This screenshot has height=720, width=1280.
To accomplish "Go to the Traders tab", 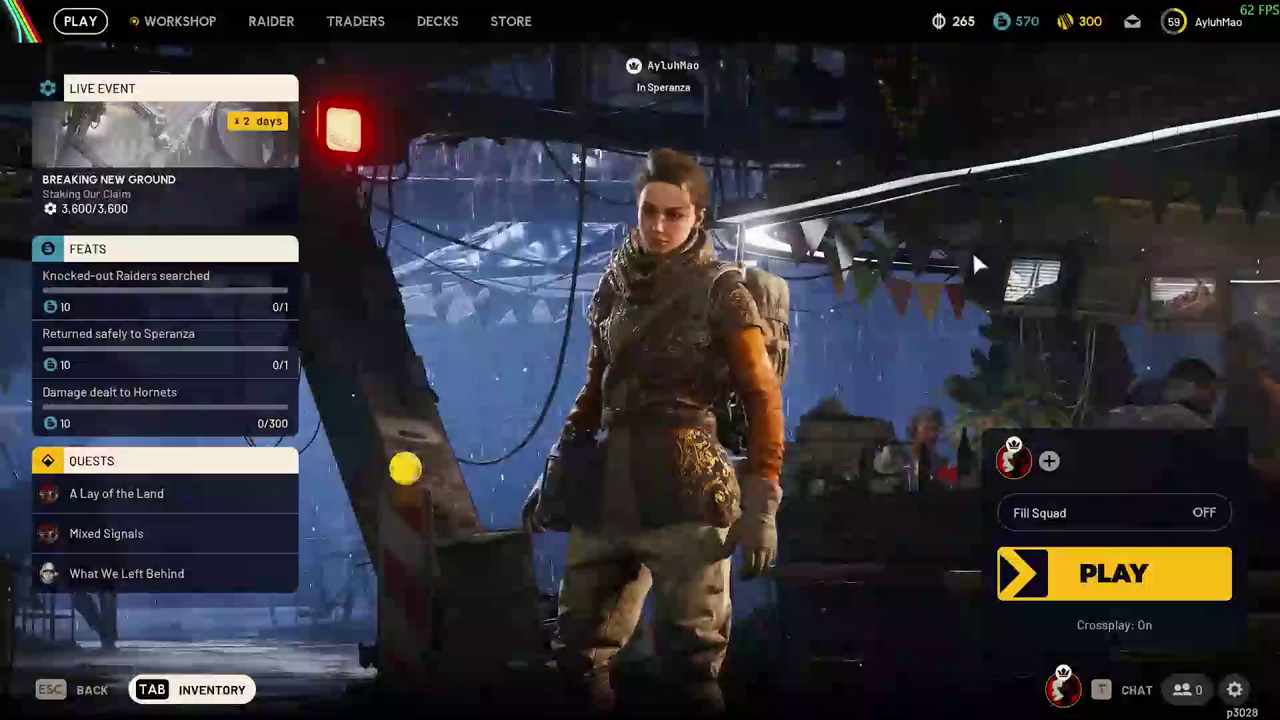I will (x=355, y=21).
